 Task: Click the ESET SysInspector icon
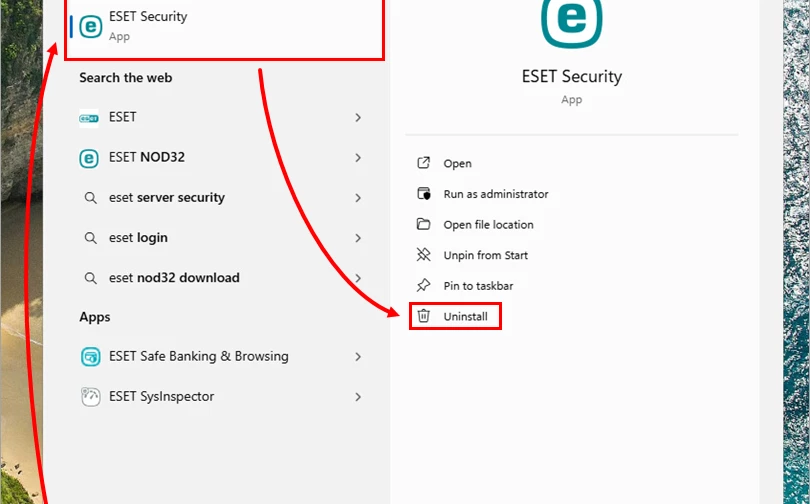tap(90, 397)
